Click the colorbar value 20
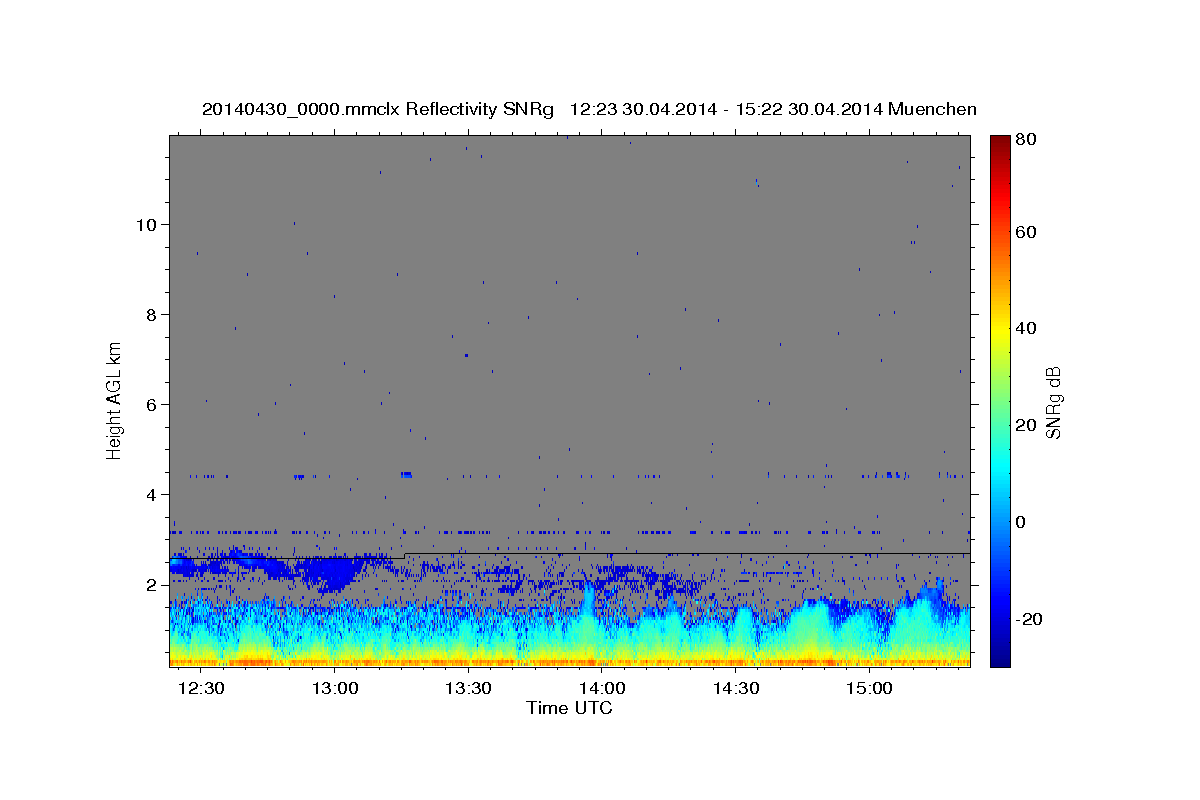This screenshot has height=800, width=1200. pyautogui.click(x=1027, y=425)
